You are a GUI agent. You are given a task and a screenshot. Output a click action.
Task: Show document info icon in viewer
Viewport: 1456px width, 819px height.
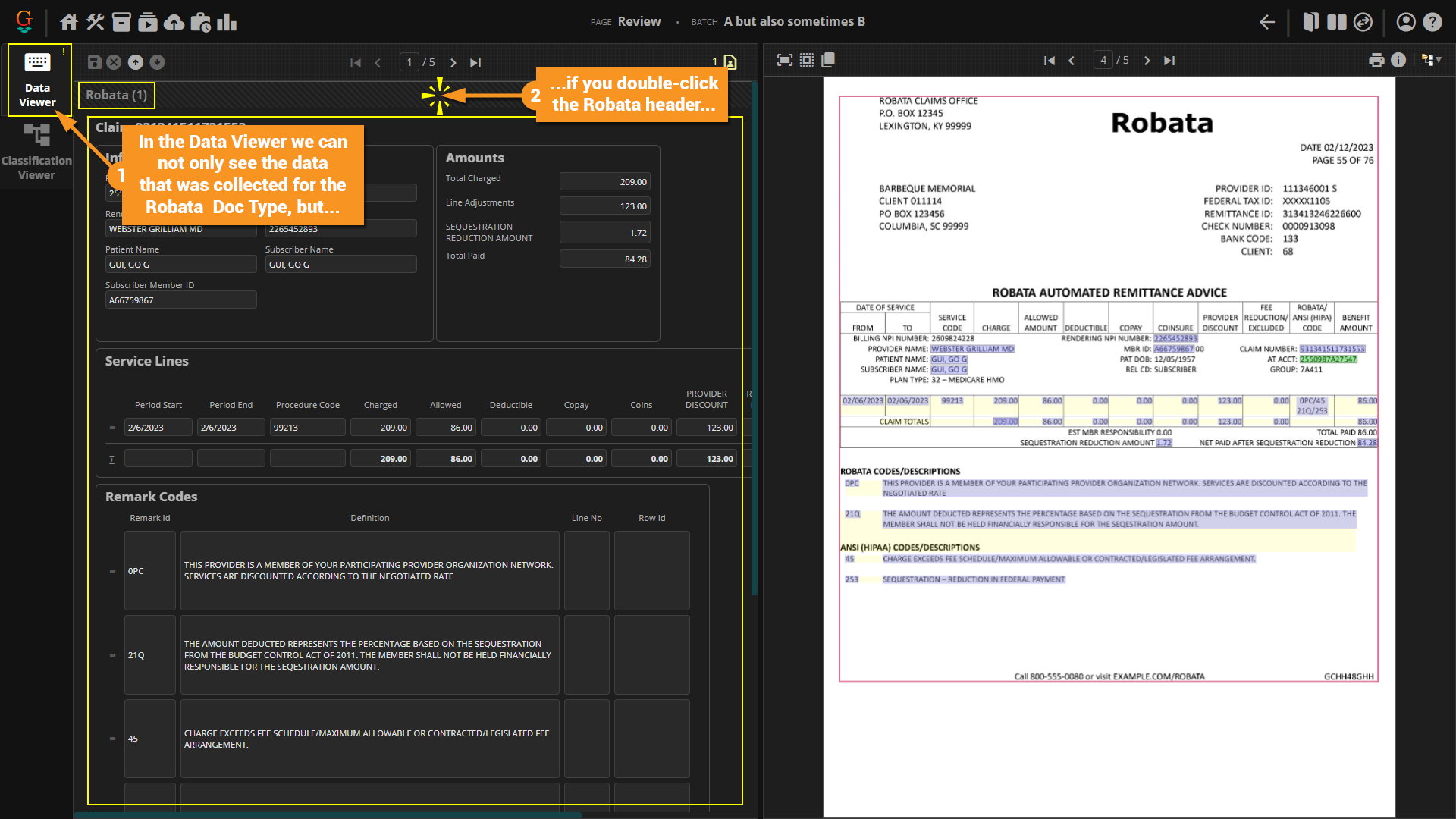point(1398,60)
